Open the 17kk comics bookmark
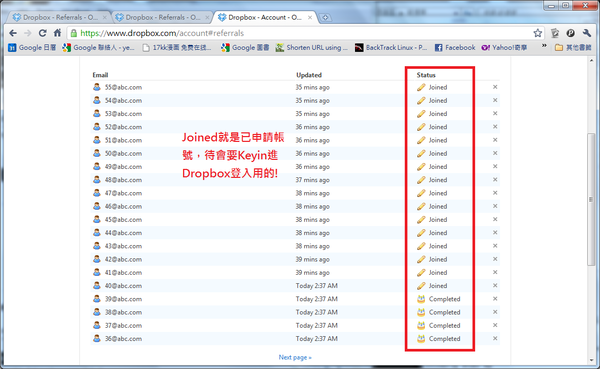 [177, 47]
